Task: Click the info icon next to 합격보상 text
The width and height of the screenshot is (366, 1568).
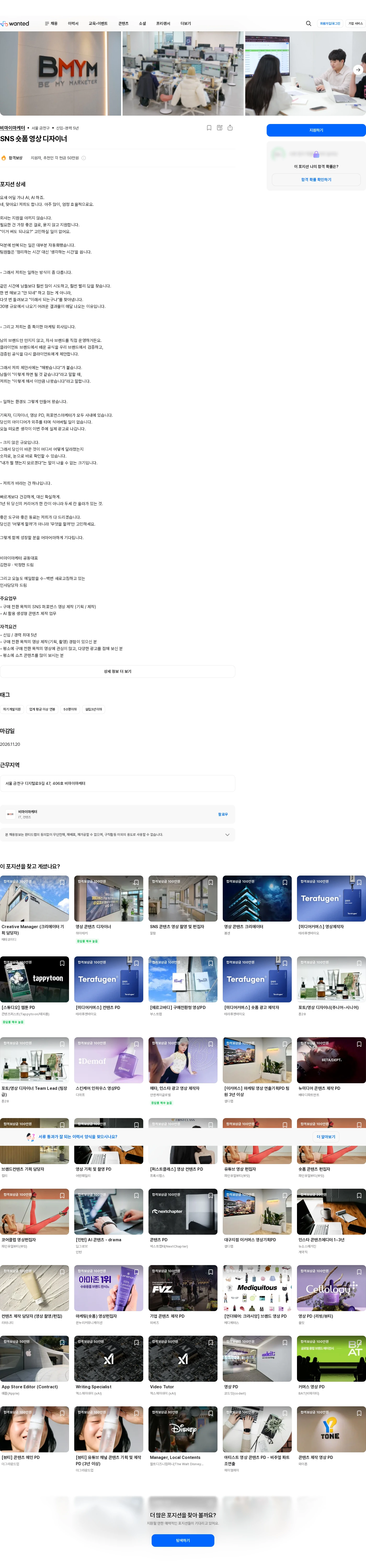Action: pos(84,158)
